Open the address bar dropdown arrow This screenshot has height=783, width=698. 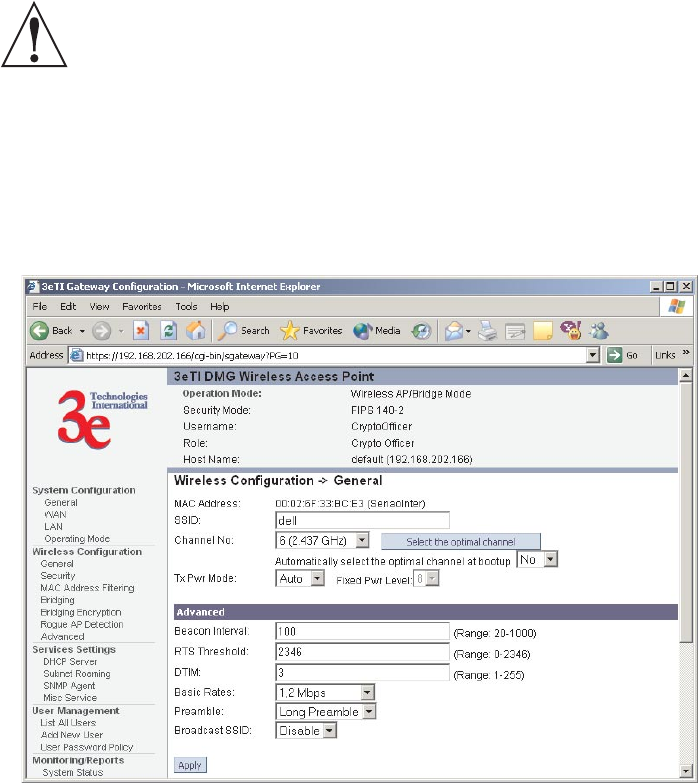click(593, 355)
